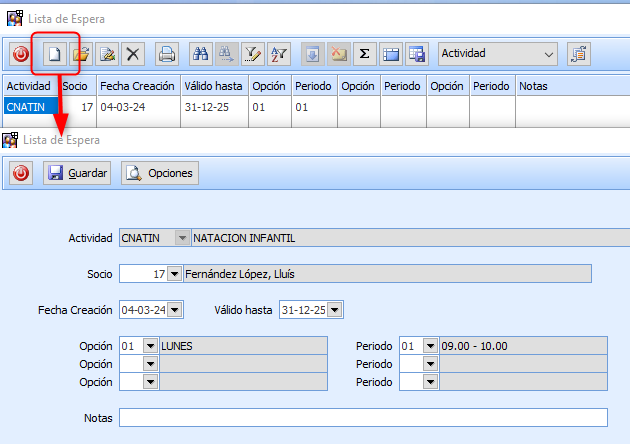Click the Fecha Creación column header
Viewport: 630px width, 444px height.
coord(138,86)
